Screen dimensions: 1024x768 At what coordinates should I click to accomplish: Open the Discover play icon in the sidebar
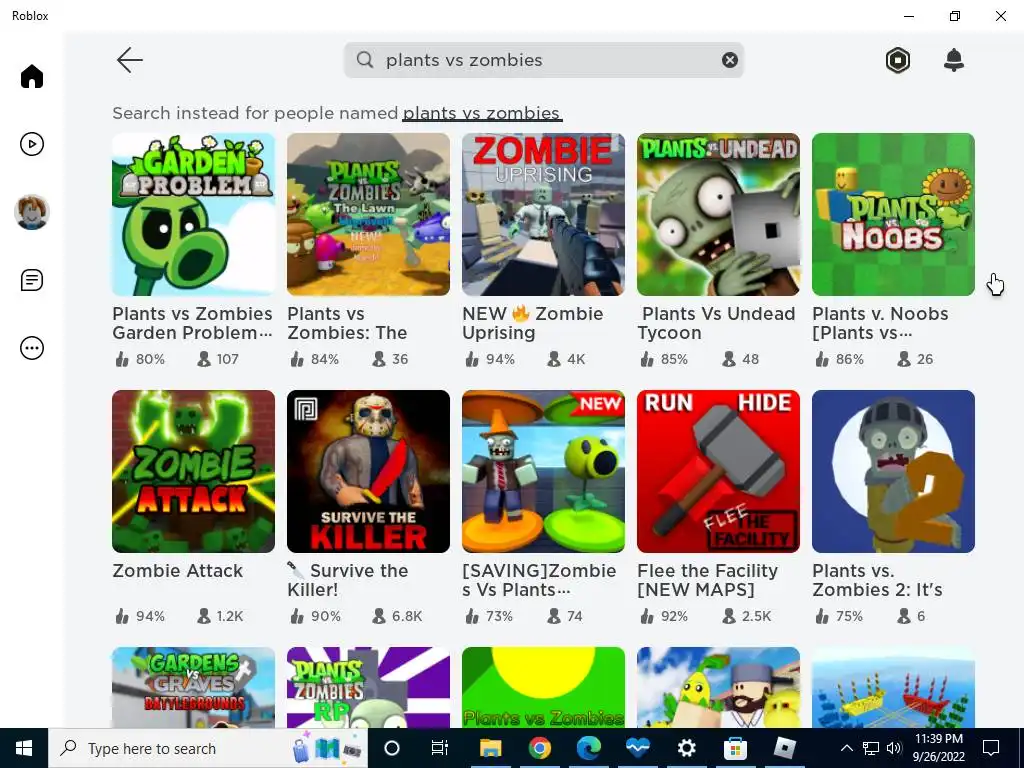(32, 144)
